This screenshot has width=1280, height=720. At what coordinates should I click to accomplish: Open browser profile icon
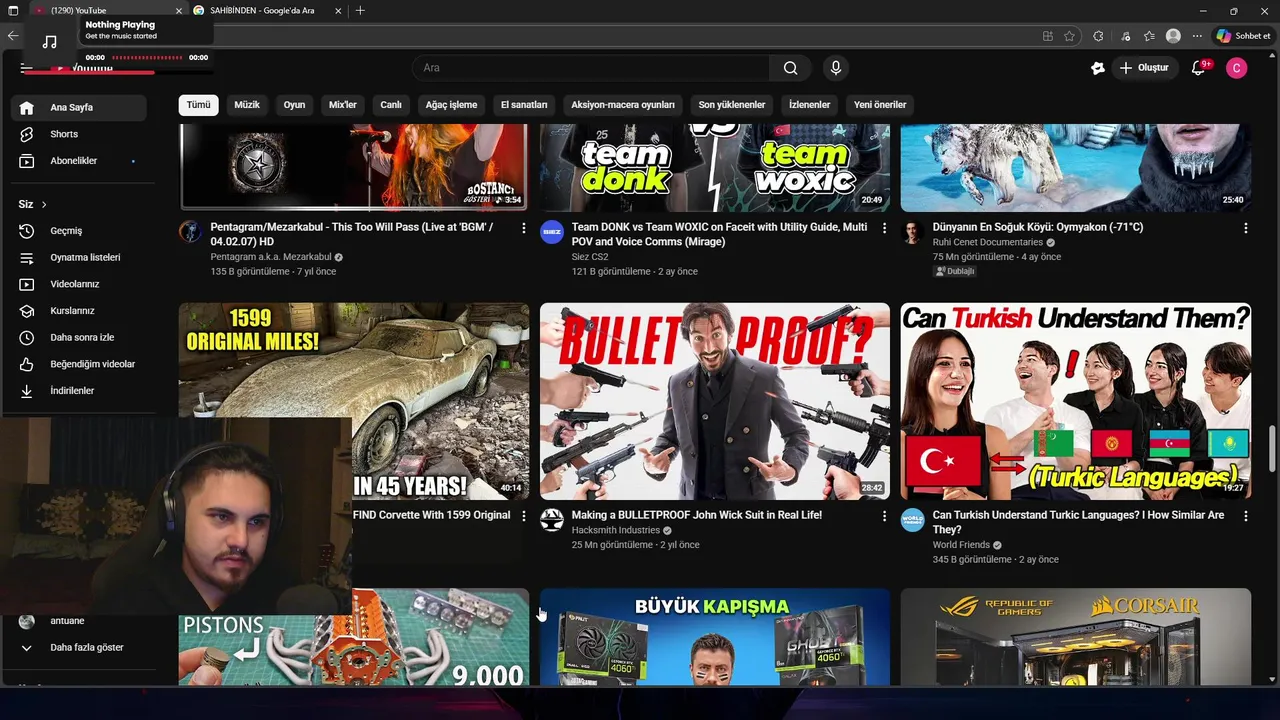pyautogui.click(x=1173, y=36)
